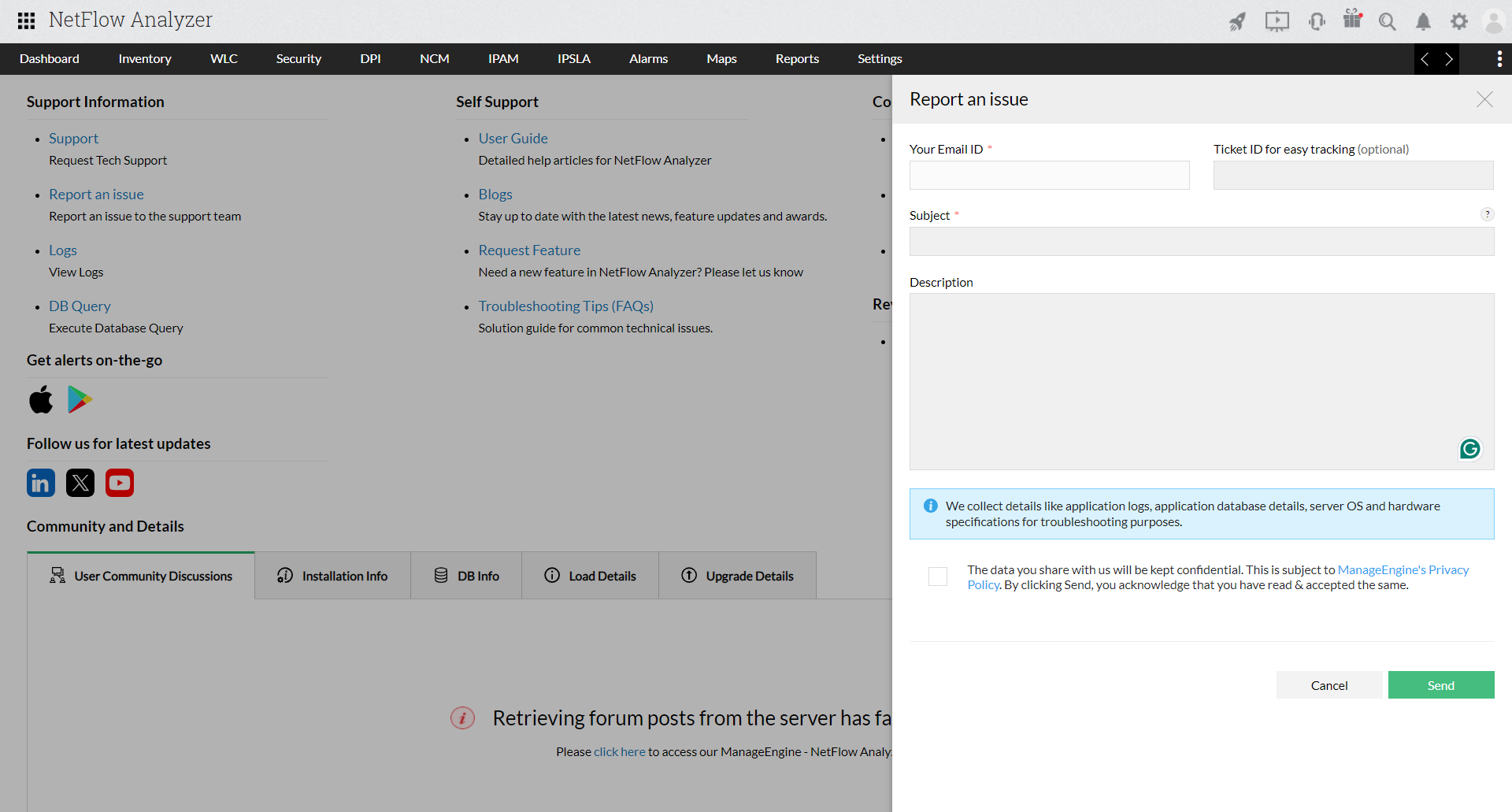1512x812 pixels.
Task: Accept the privacy policy checkbox
Action: click(x=938, y=577)
